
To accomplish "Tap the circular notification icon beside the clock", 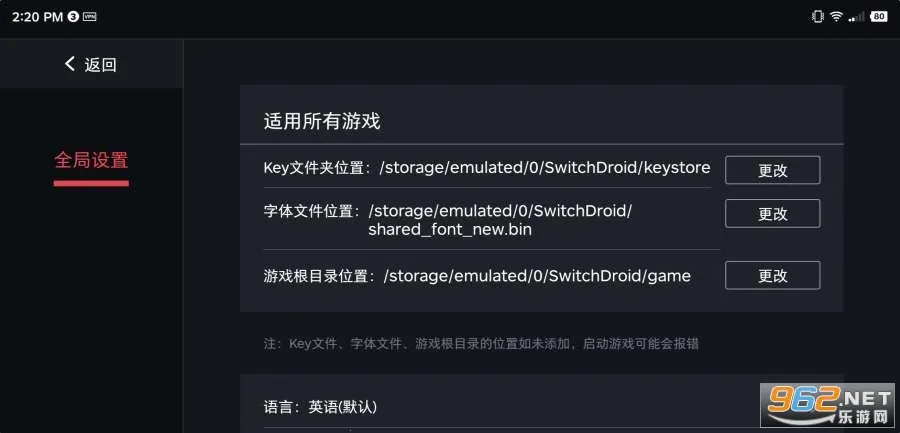I will [73, 17].
